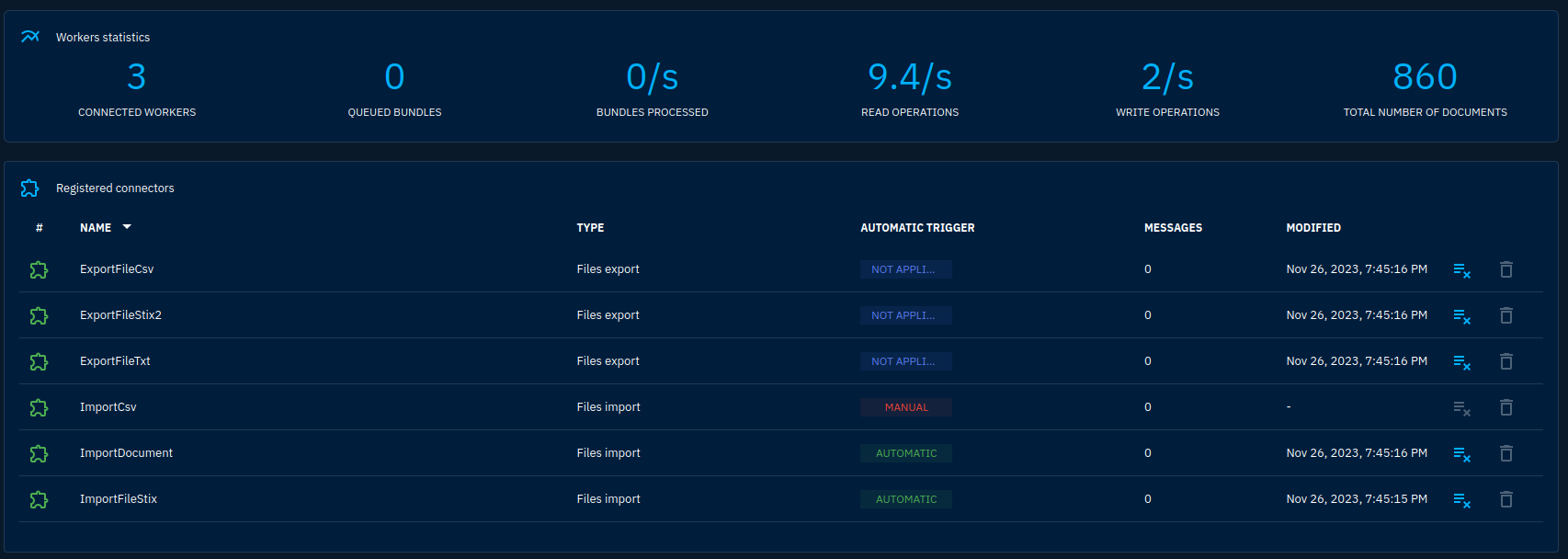Click the Workers statistics chart icon
This screenshot has height=559, width=1568.
pyautogui.click(x=30, y=37)
